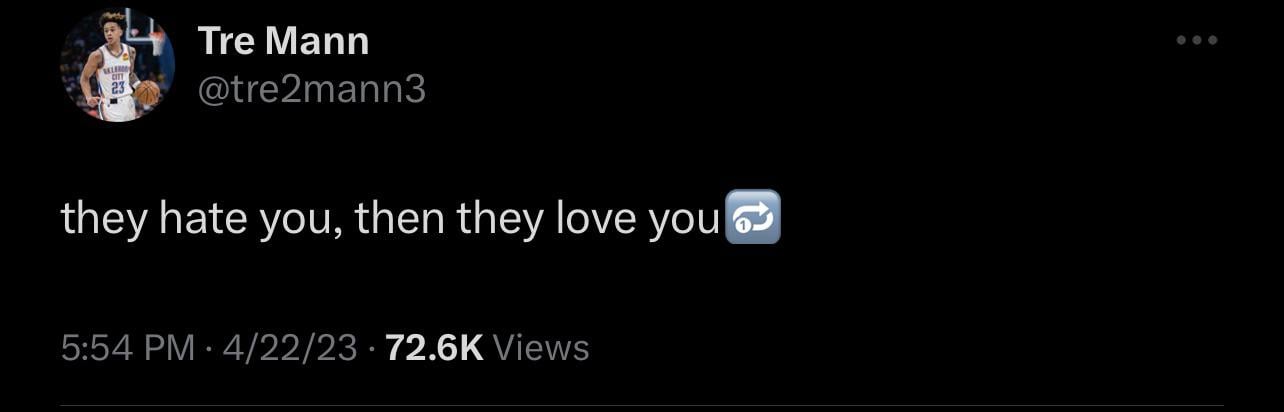Click the 4/22/23 date
This screenshot has height=412, width=1284.
tap(290, 348)
